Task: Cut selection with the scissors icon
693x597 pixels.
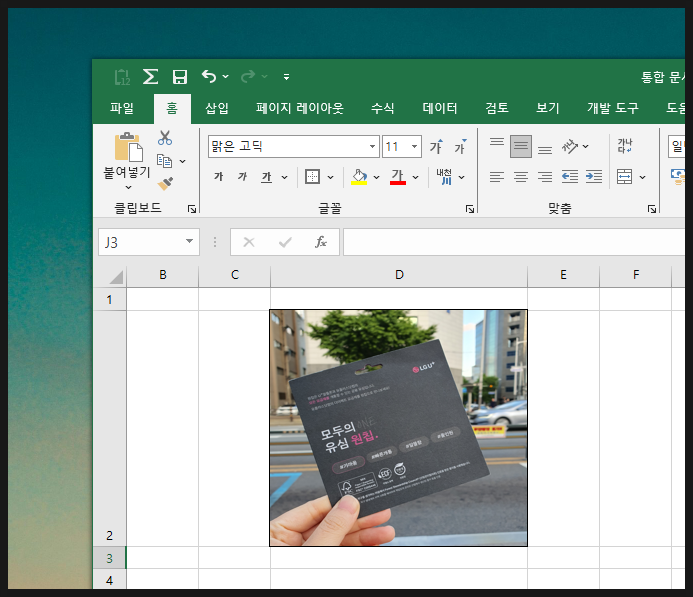Action: [x=165, y=138]
